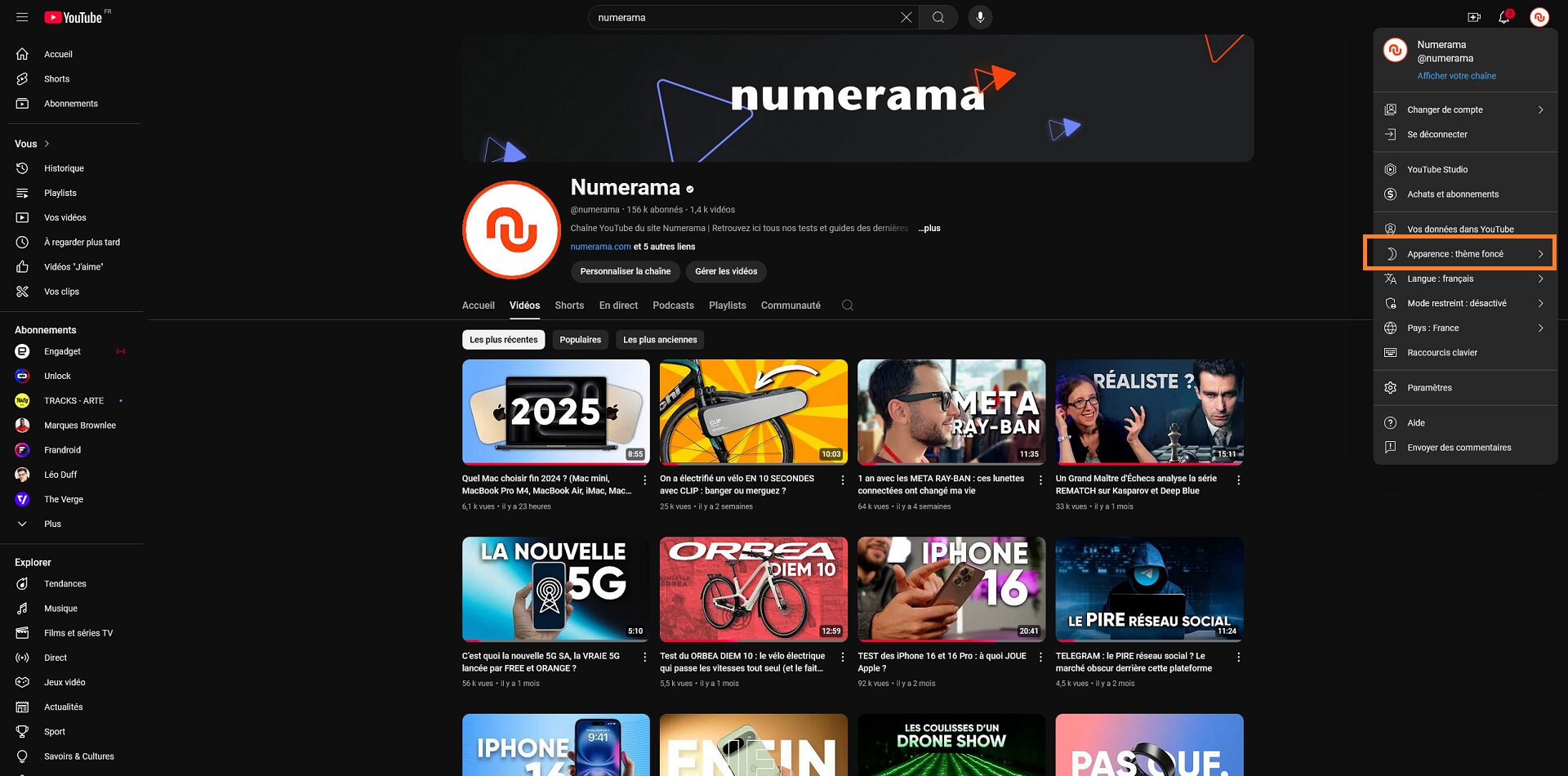The height and width of the screenshot is (776, 1568).
Task: Open options for the Quel Mac choisir video
Action: click(644, 480)
